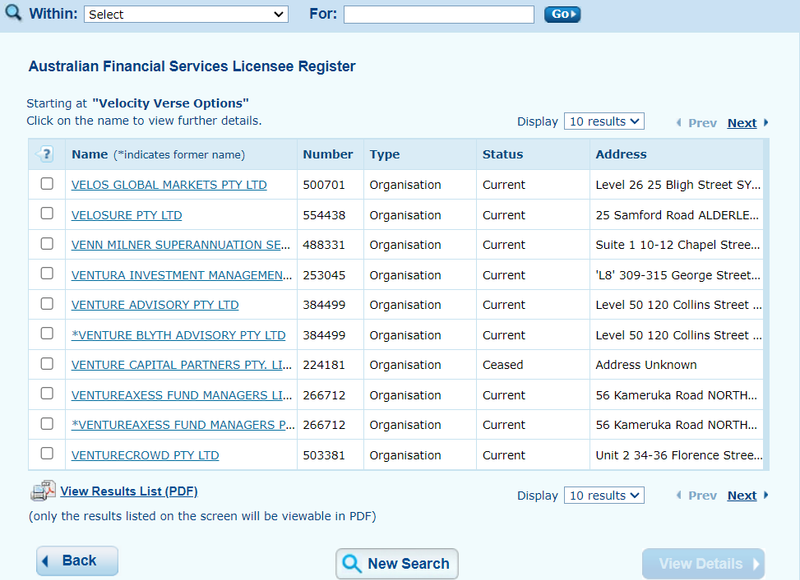Click the help question mark icon in table header

[x=45, y=154]
